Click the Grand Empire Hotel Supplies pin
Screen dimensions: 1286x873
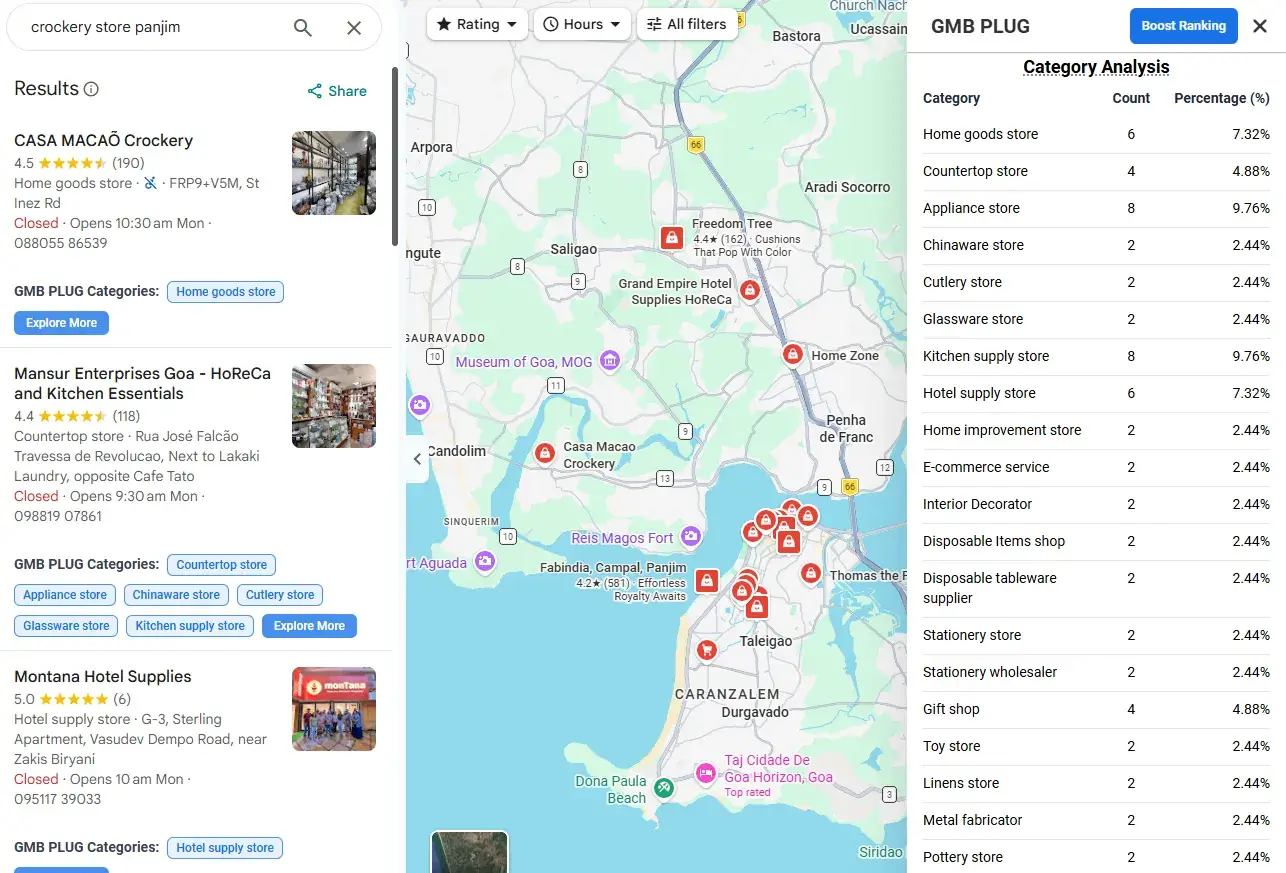click(749, 291)
